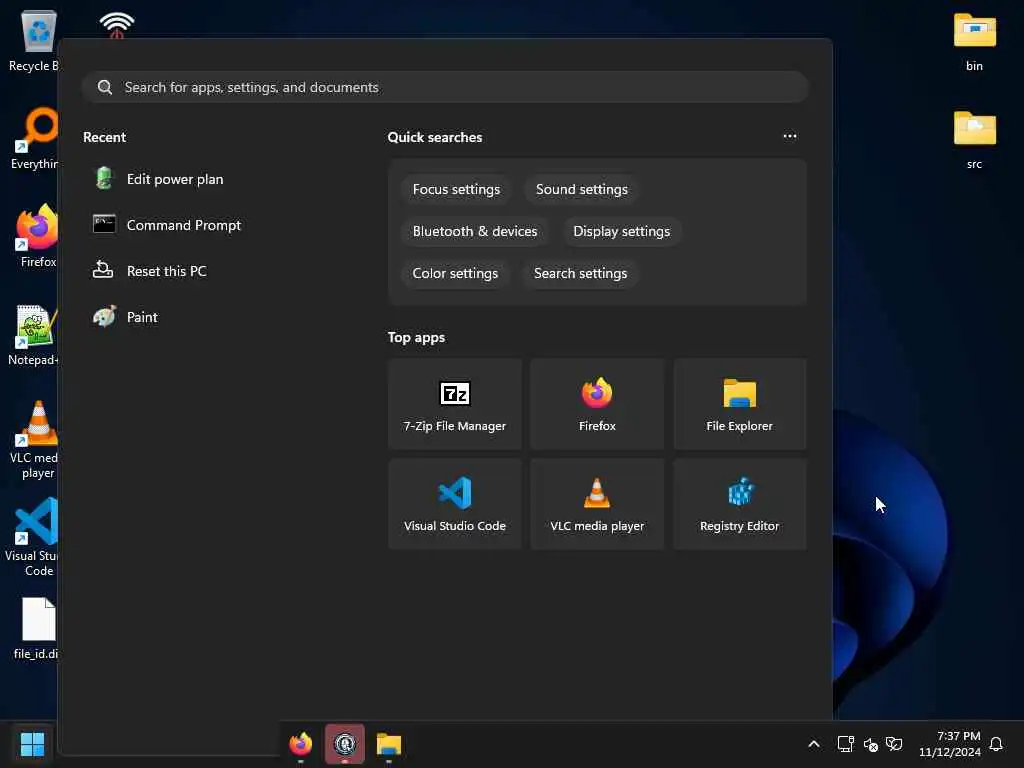Open Display settings quick search
Screen dimensions: 1024x768
621,231
